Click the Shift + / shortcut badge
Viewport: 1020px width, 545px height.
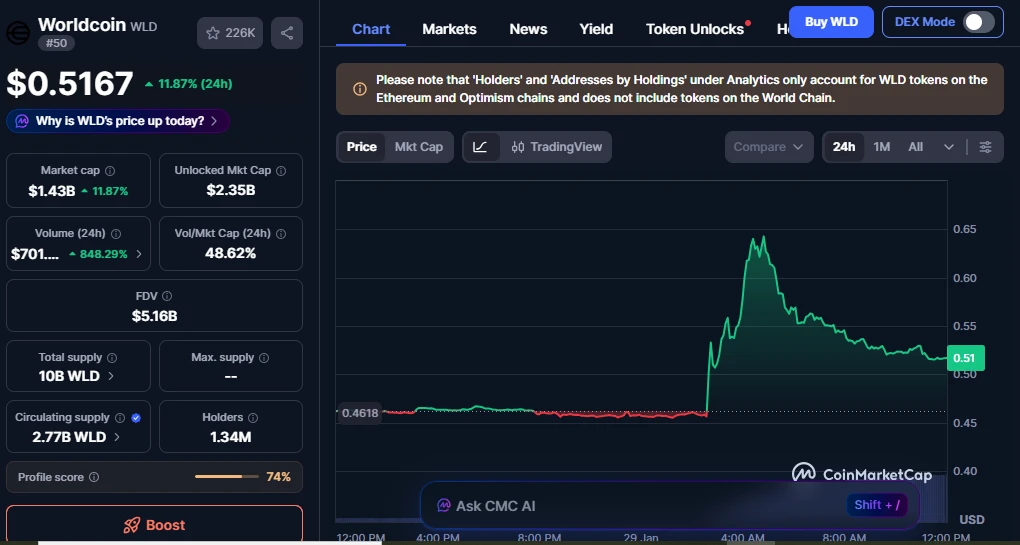(x=877, y=505)
